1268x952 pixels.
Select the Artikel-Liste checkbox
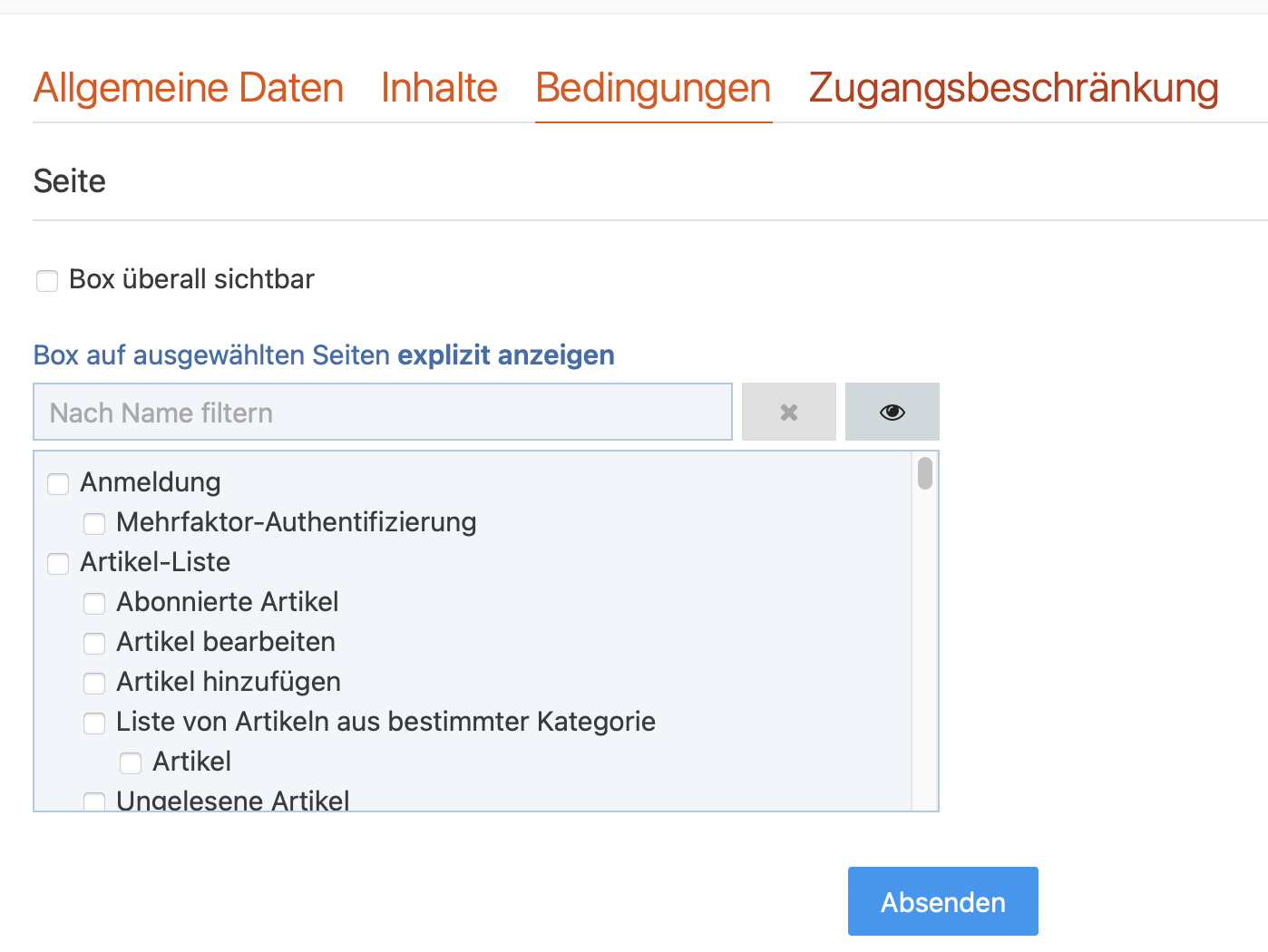58,564
